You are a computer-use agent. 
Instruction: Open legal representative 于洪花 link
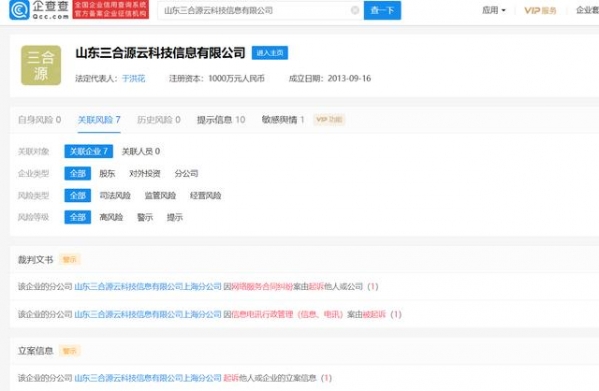point(133,79)
